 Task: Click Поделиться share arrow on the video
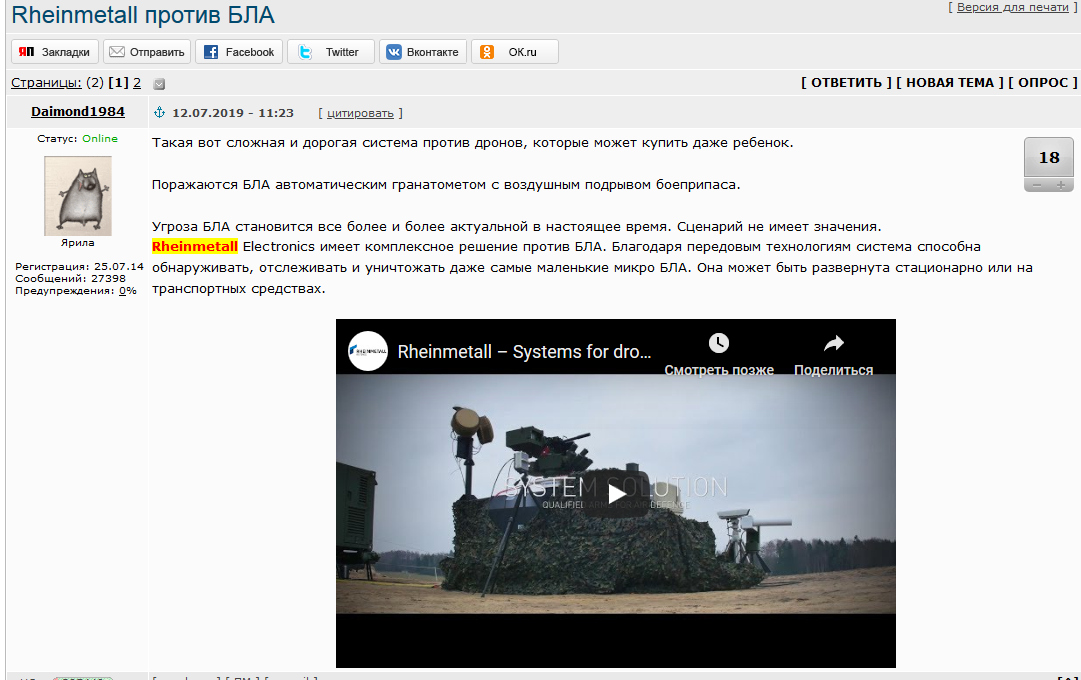pyautogui.click(x=834, y=343)
